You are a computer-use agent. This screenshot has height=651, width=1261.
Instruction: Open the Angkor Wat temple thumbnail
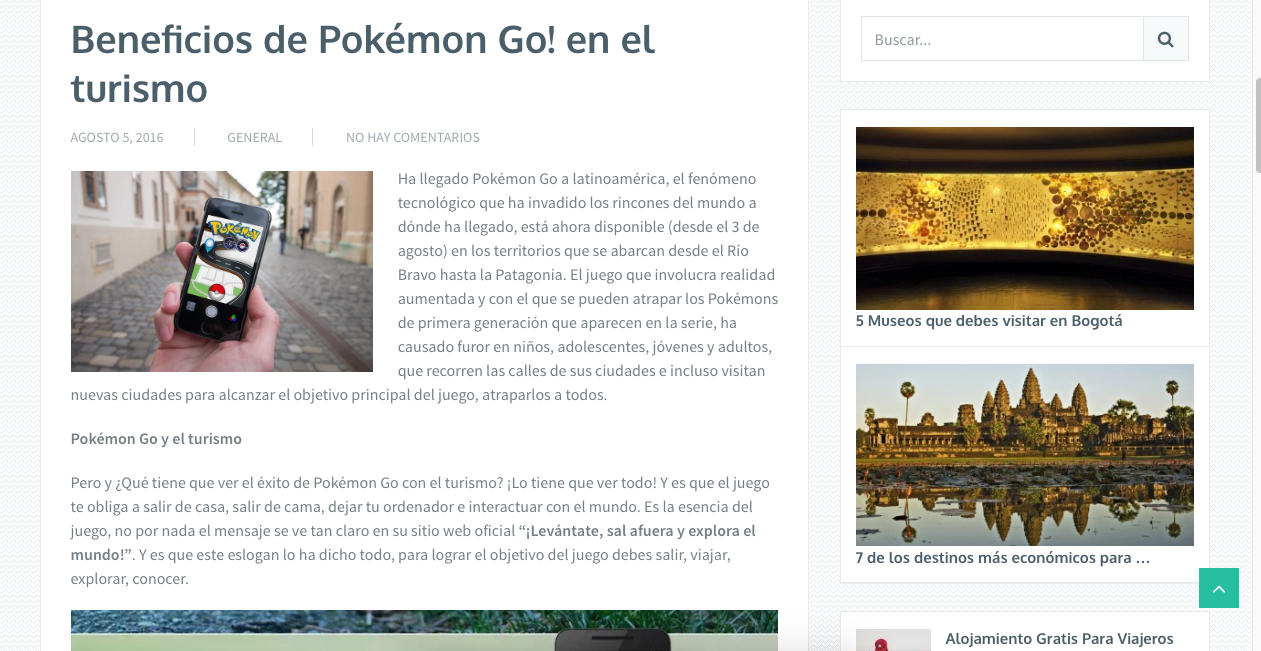pyautogui.click(x=1025, y=455)
